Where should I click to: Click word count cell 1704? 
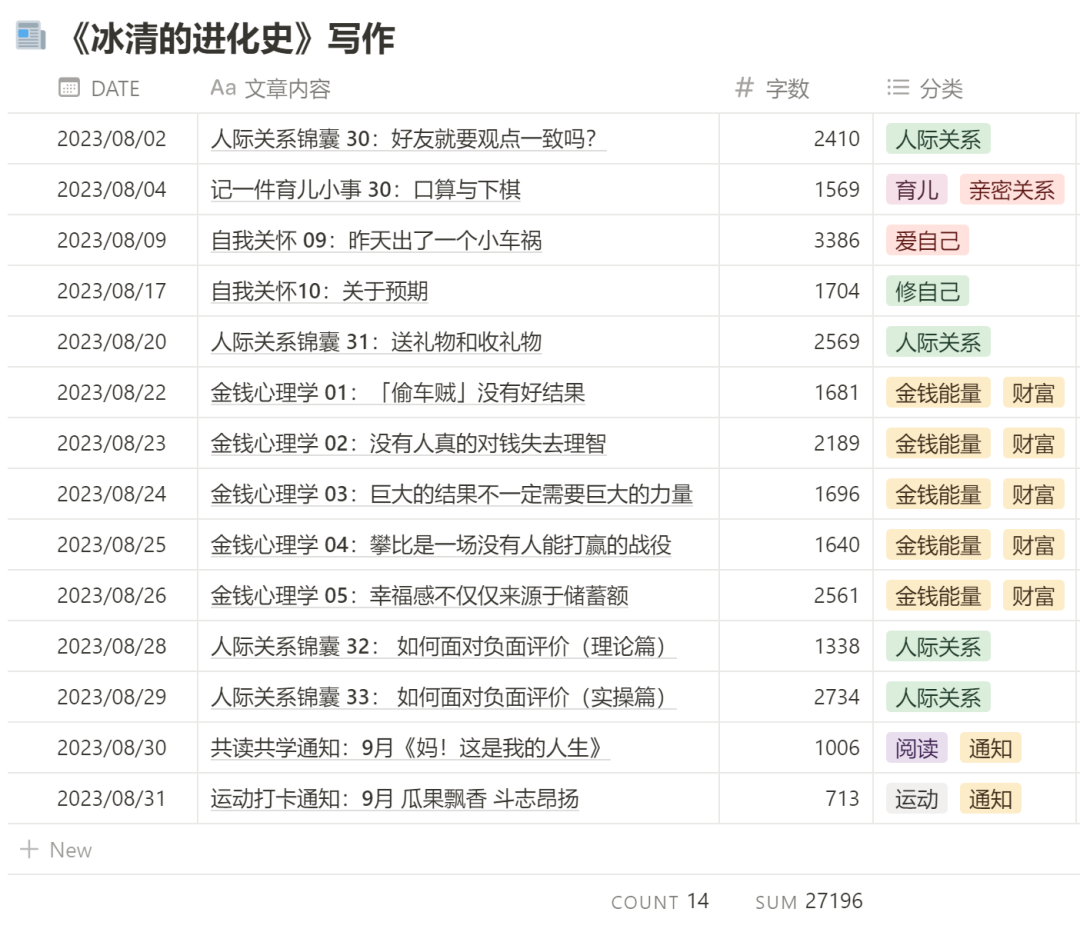tap(796, 291)
